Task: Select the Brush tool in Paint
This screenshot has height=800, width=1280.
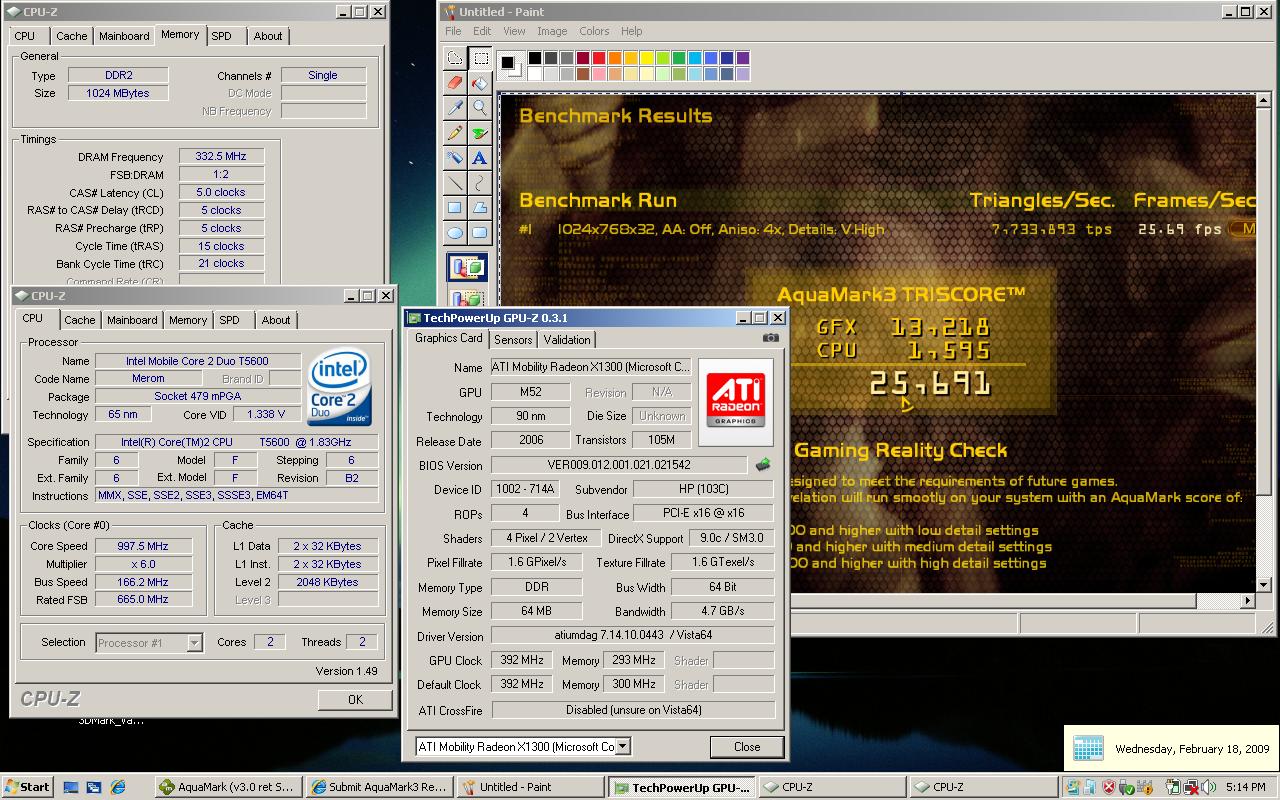Action: [480, 133]
